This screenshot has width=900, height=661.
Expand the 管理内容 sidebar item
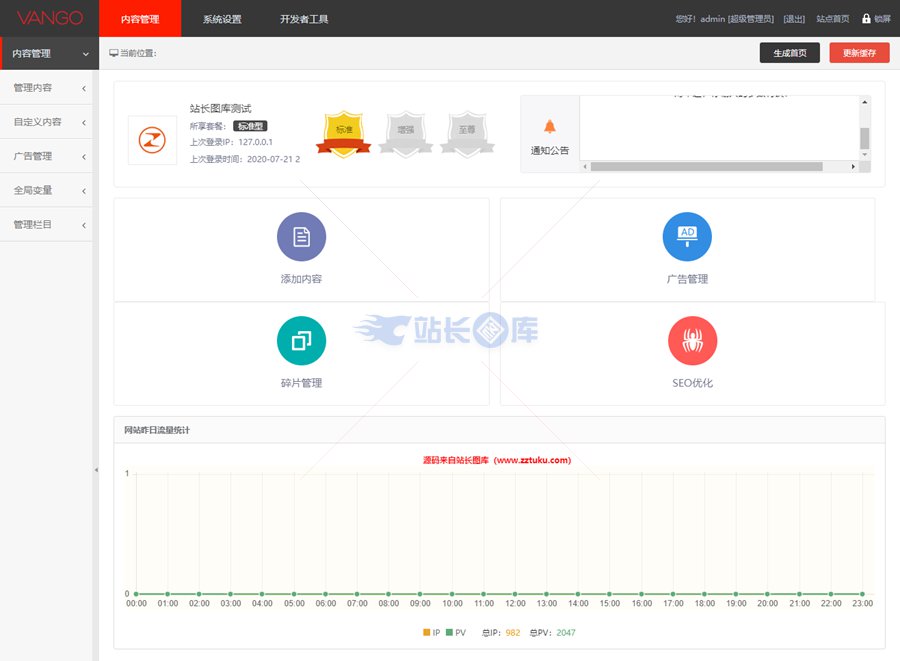pos(46,88)
